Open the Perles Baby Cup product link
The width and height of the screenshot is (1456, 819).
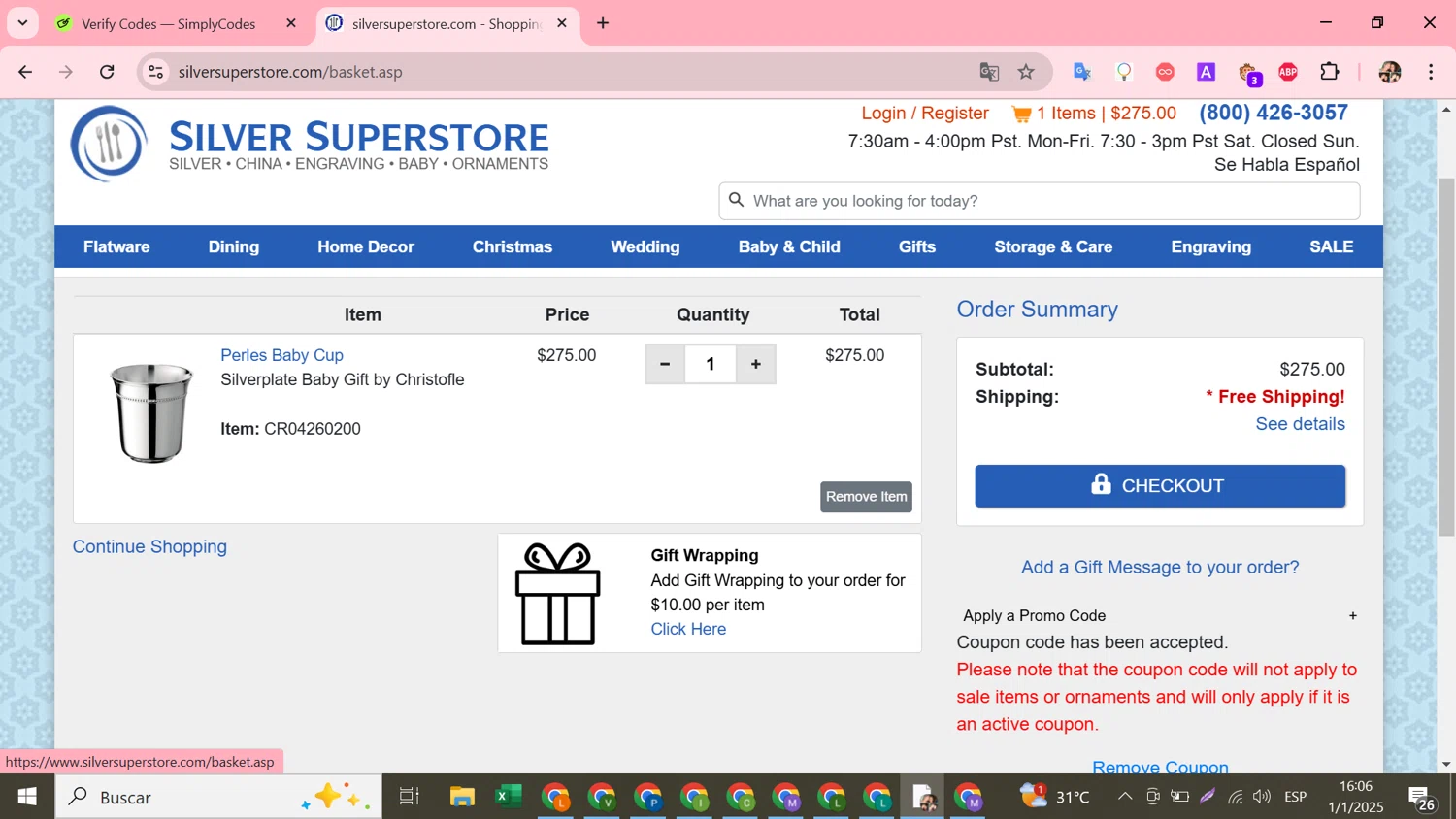click(x=281, y=355)
